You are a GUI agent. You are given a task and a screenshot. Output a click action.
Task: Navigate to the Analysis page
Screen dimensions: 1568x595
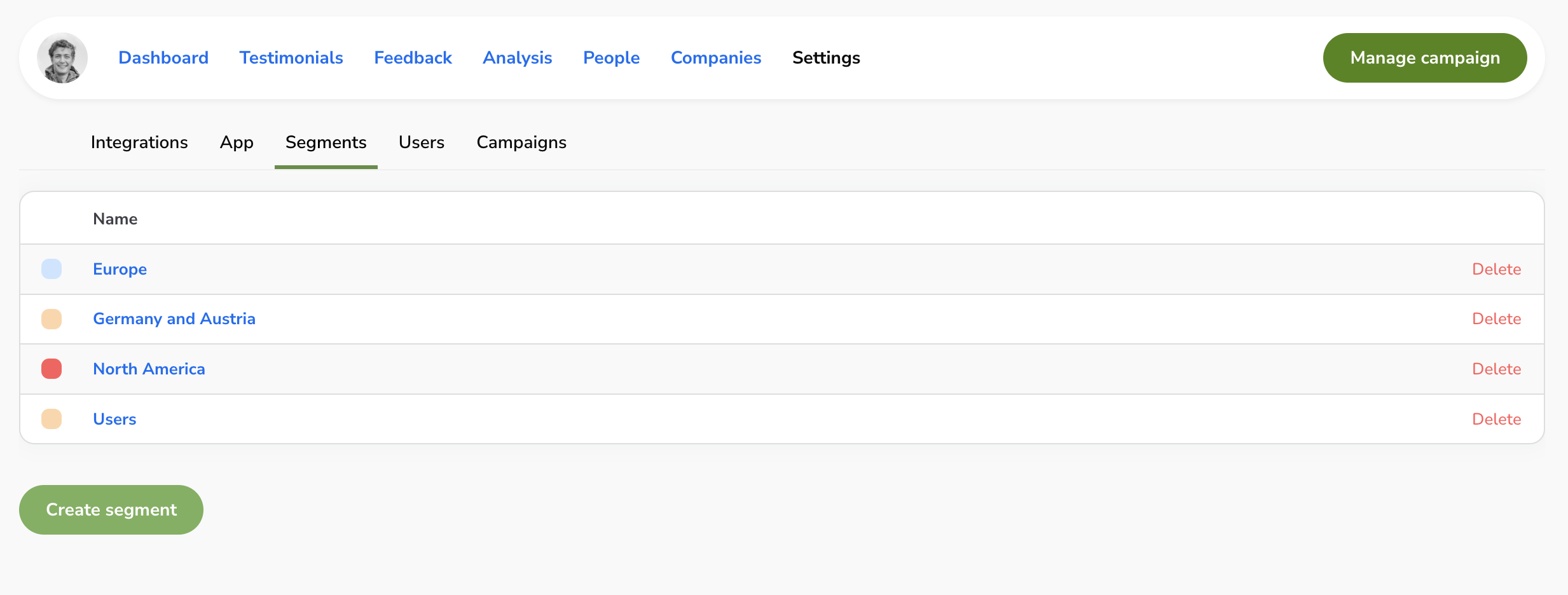click(517, 58)
